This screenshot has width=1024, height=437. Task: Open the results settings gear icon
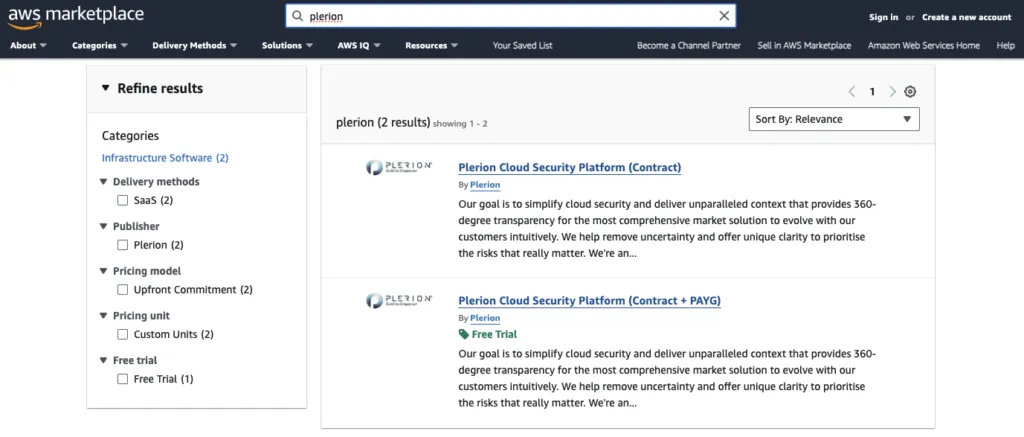[x=910, y=92]
